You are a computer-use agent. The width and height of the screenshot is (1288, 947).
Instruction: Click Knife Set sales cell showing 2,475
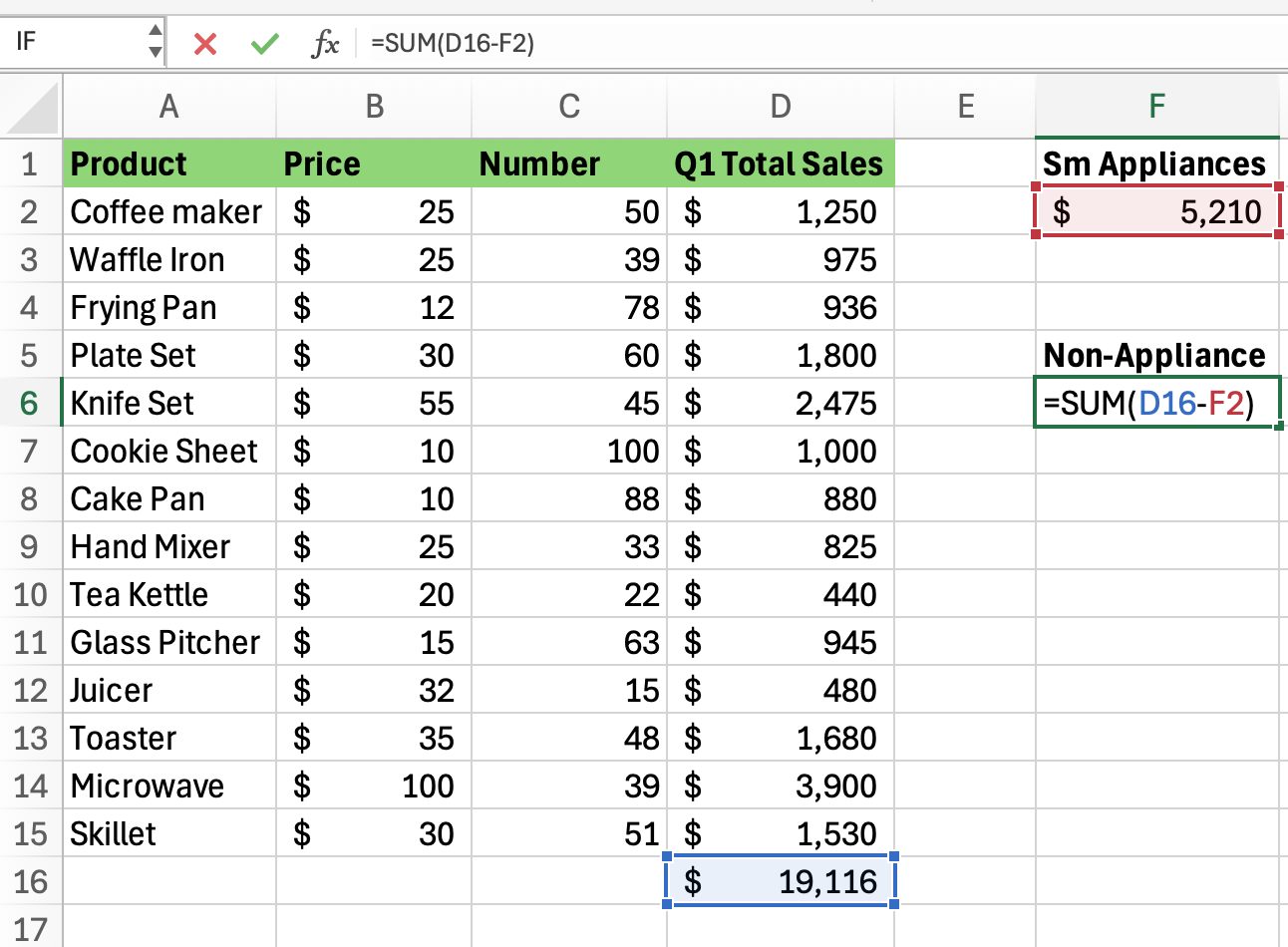pos(781,403)
